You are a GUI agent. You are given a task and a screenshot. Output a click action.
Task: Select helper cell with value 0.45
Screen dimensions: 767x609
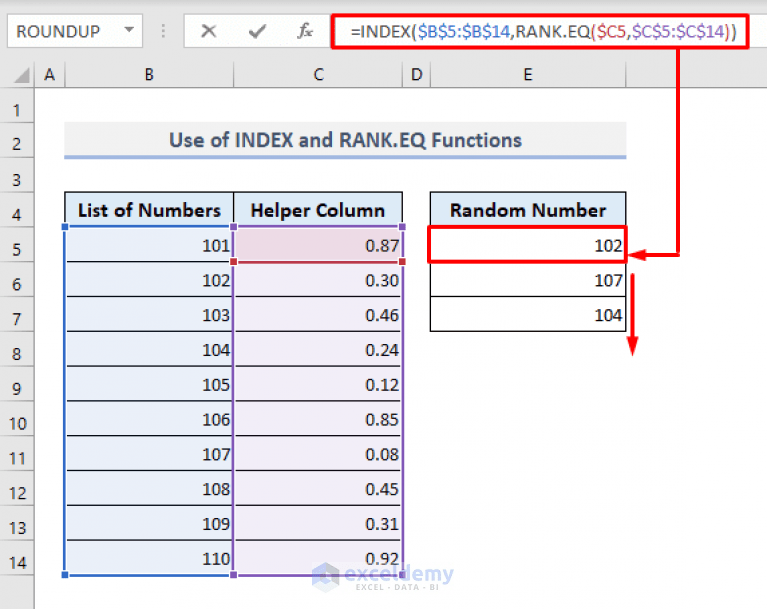[318, 489]
